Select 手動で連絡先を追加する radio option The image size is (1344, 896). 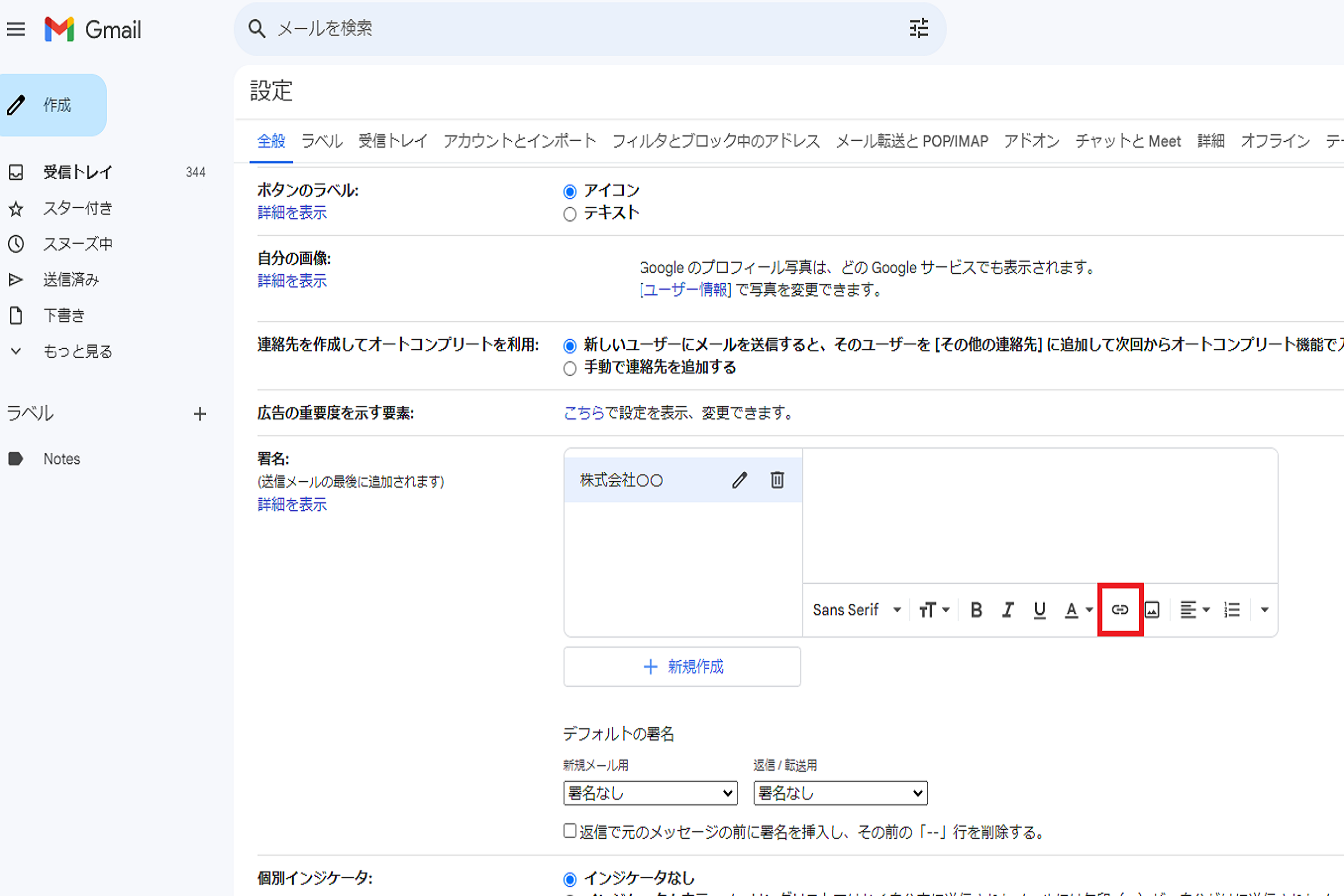tap(570, 368)
